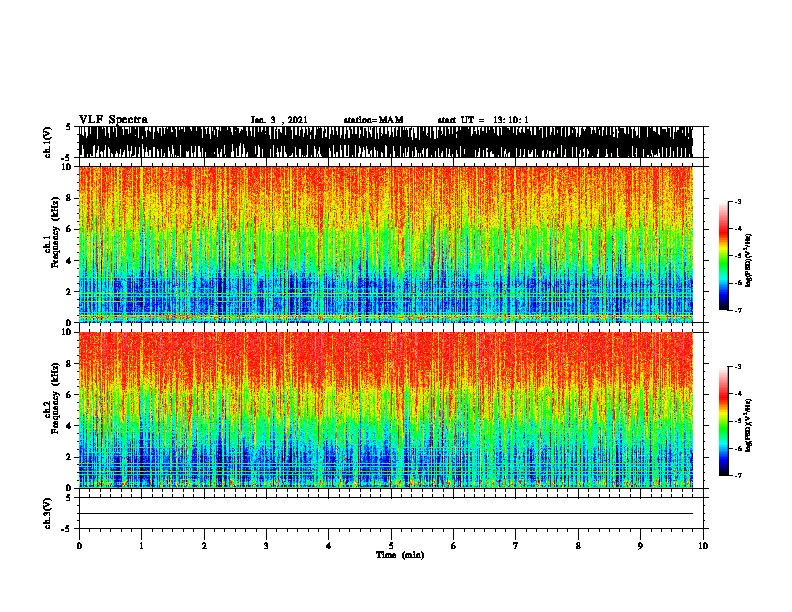Click the ch.2 spectrogram color scale bar

click(x=724, y=421)
